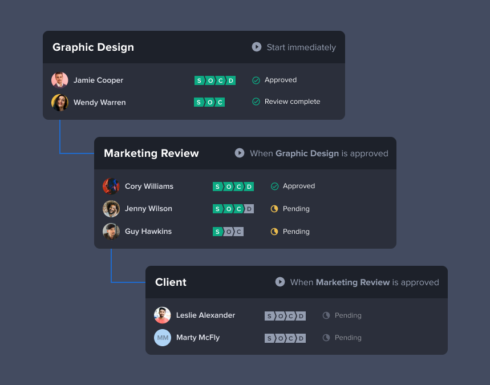Open Guy Hawkins's avatar
490x385 pixels.
point(111,231)
